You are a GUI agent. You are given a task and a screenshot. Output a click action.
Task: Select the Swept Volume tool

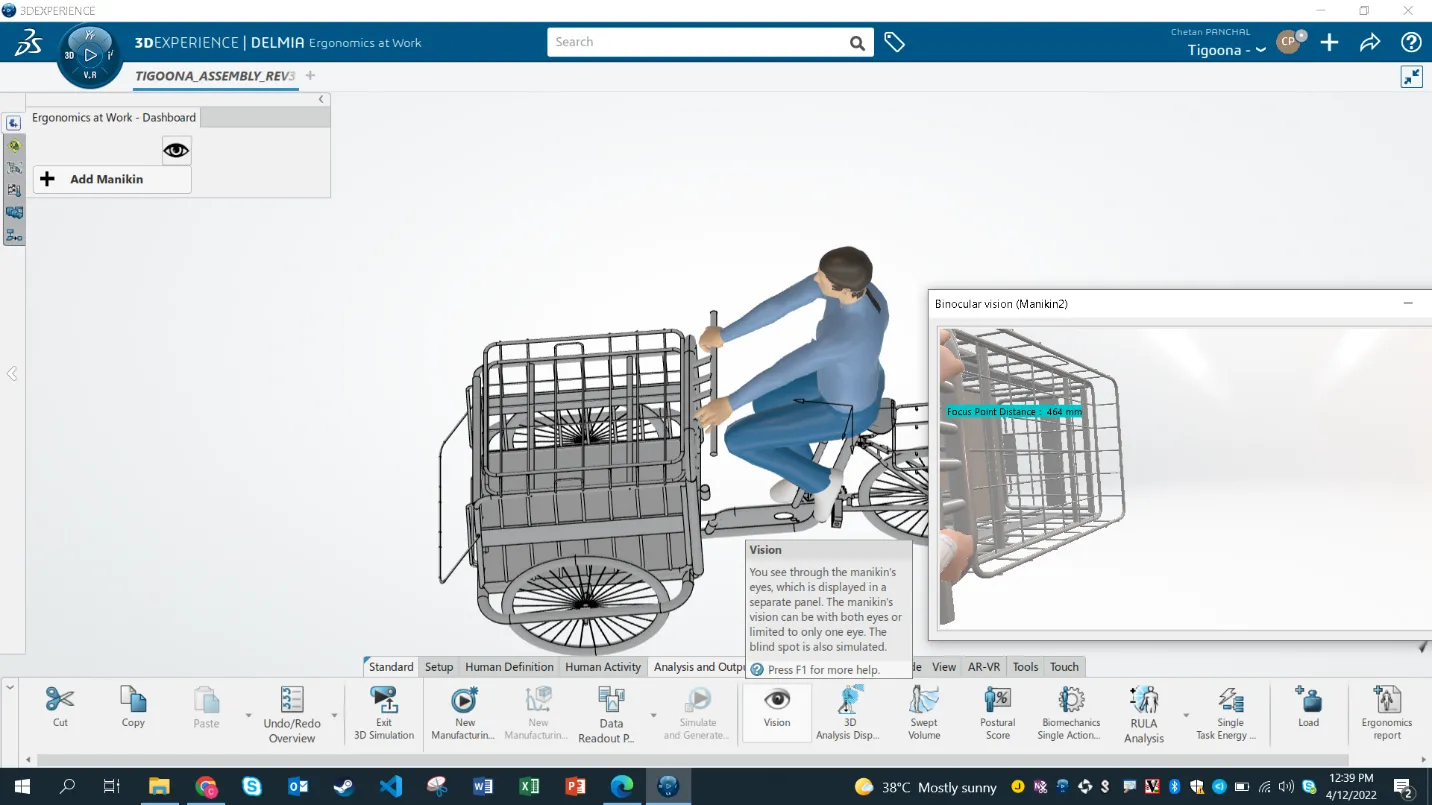click(923, 710)
